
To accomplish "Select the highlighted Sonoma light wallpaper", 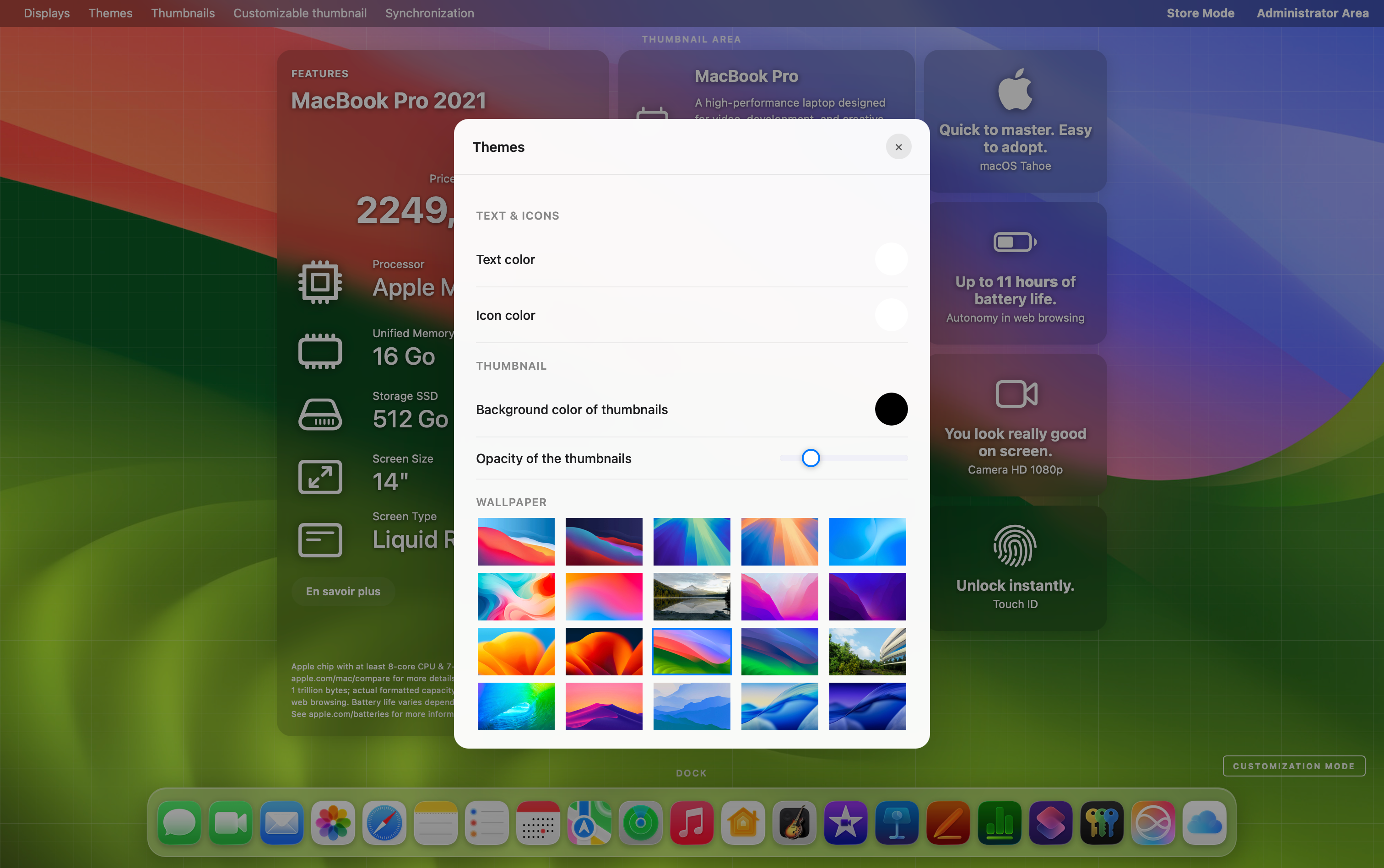I will [x=692, y=652].
